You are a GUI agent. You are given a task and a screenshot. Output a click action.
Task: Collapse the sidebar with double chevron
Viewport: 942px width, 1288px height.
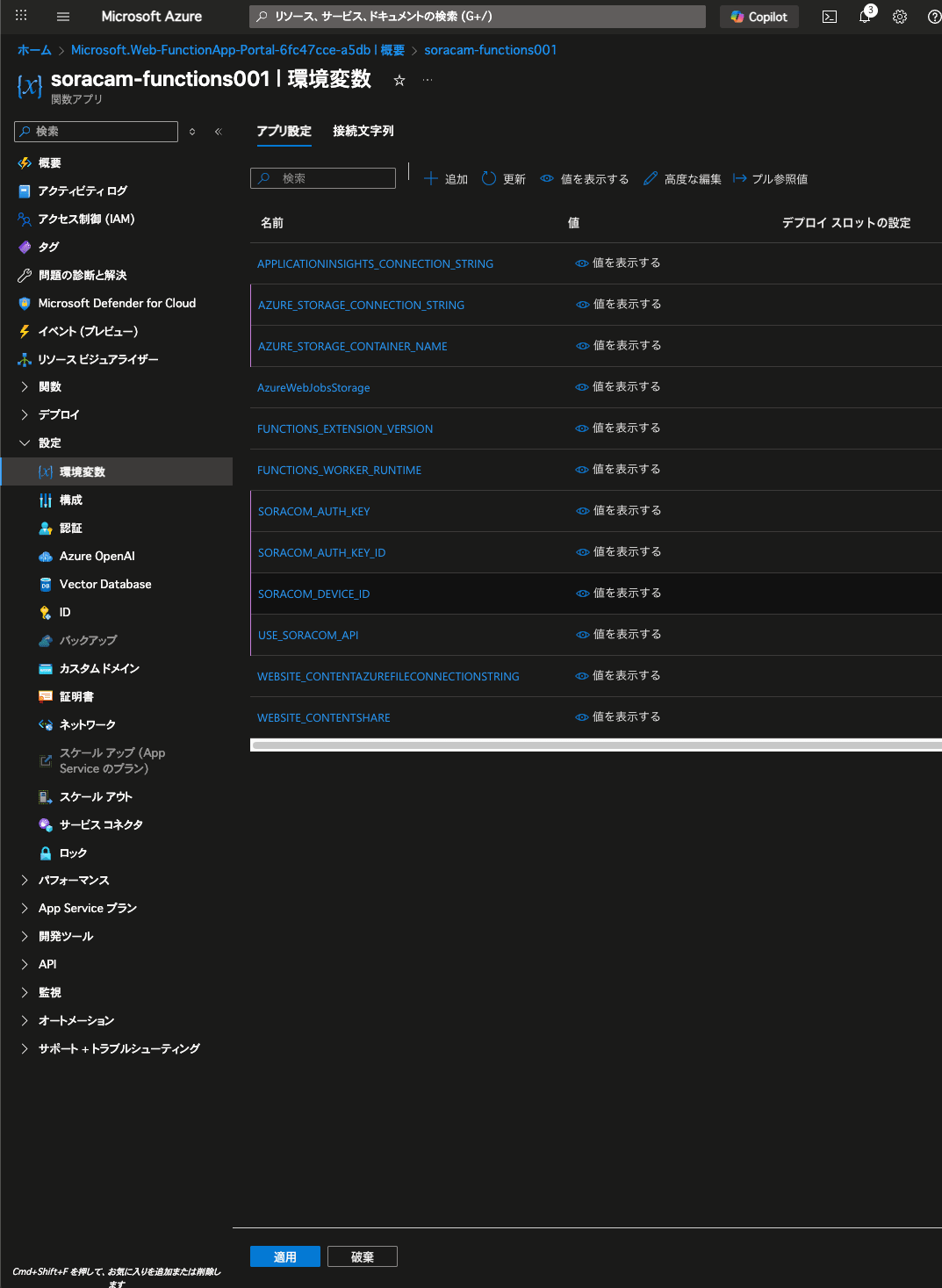[x=219, y=132]
